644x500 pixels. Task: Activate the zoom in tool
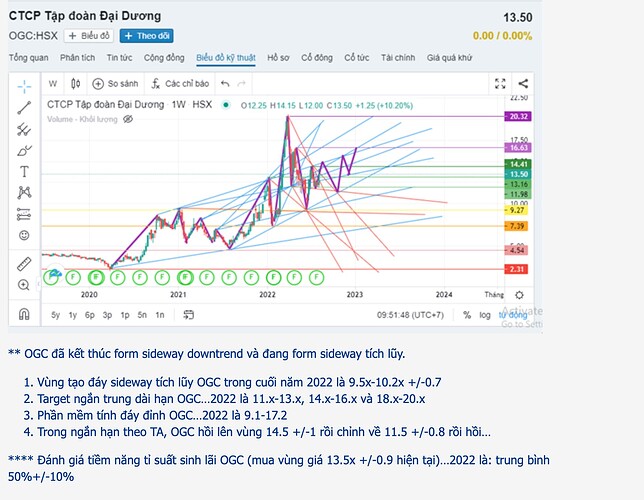coord(24,285)
